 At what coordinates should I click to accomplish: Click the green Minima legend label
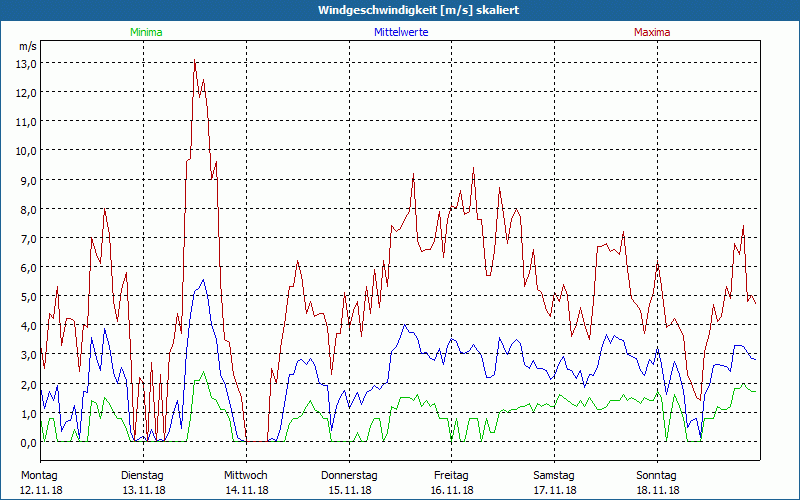coord(145,32)
